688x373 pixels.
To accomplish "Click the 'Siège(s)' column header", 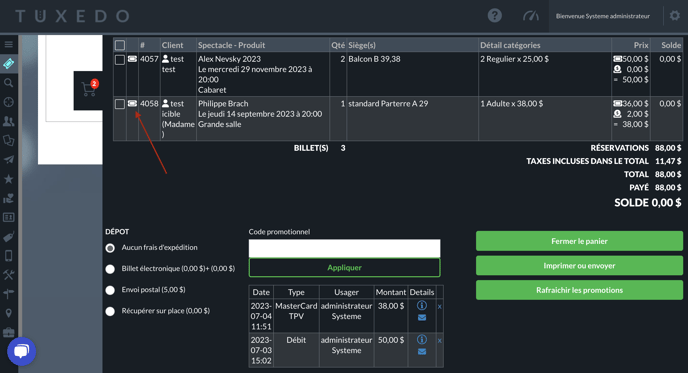I will tap(362, 45).
